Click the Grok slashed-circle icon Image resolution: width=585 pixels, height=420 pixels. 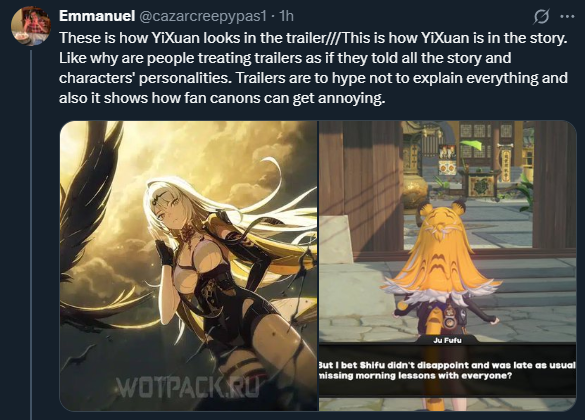pyautogui.click(x=541, y=17)
